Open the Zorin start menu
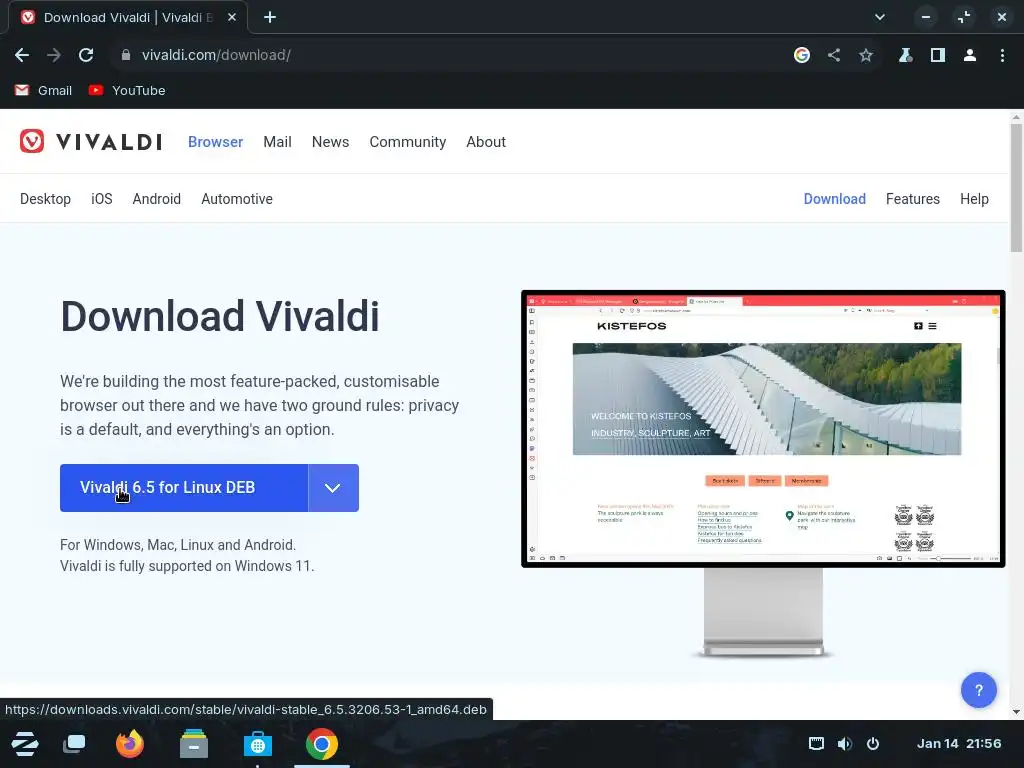The width and height of the screenshot is (1024, 768). 25,744
